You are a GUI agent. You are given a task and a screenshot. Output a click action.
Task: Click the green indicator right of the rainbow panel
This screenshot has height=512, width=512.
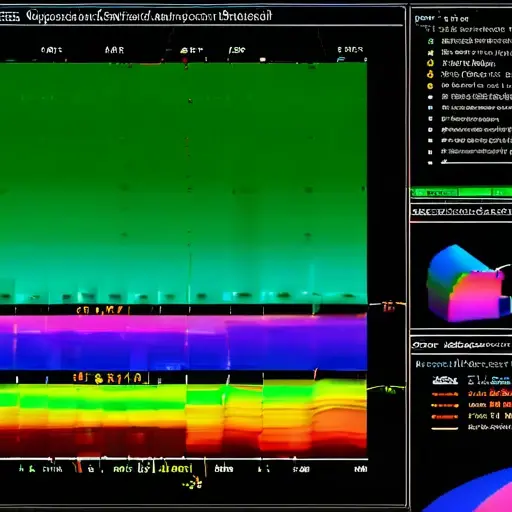click(x=389, y=389)
